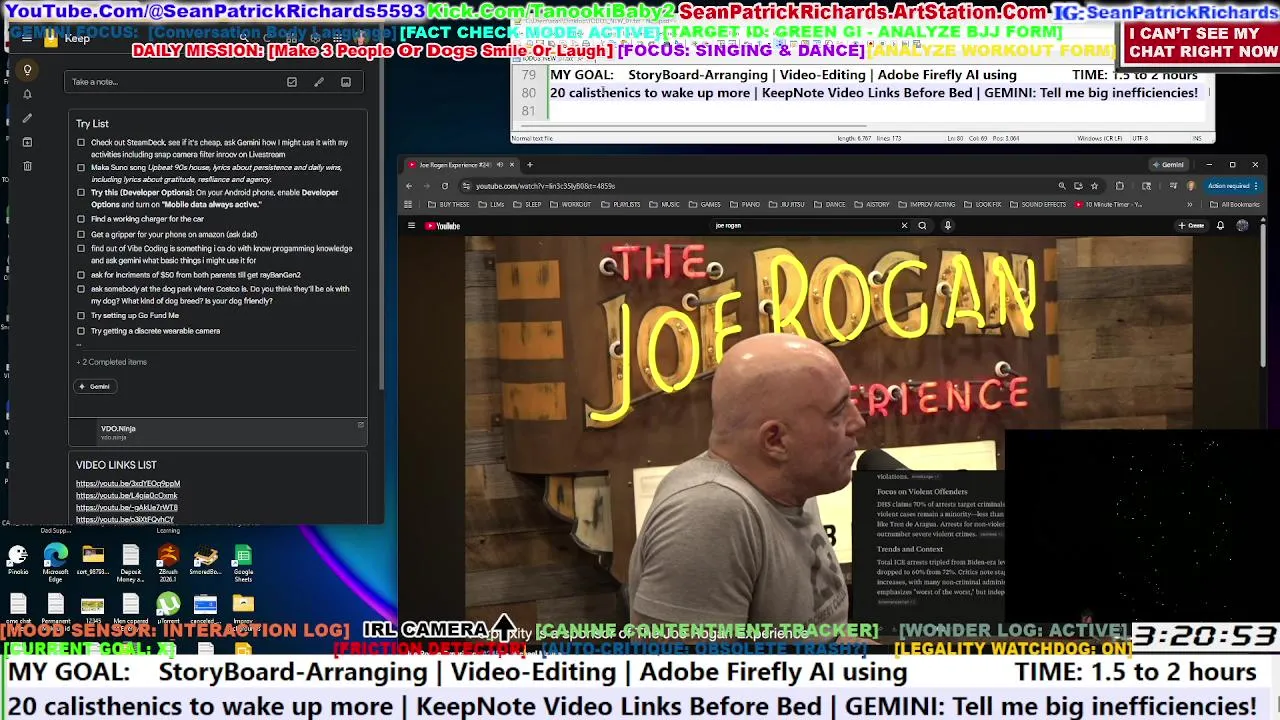The height and width of the screenshot is (720, 1280).
Task: Open the '10 Minute Timer' bookmark
Action: [1108, 205]
